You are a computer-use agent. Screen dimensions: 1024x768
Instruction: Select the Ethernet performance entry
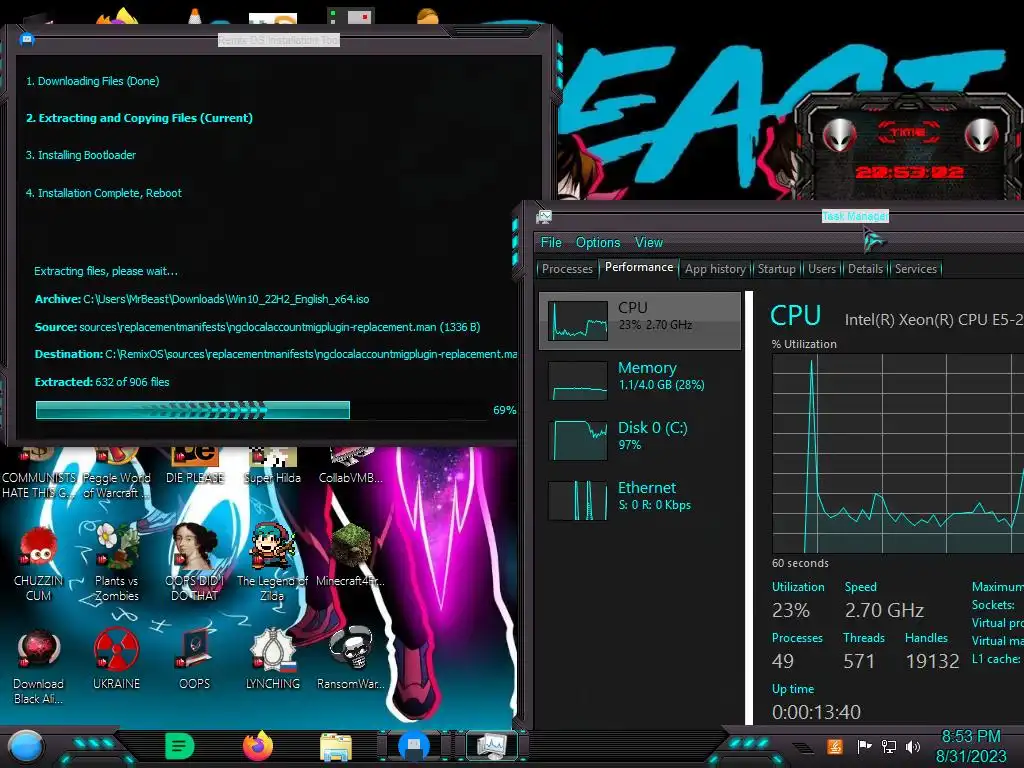pyautogui.click(x=640, y=500)
